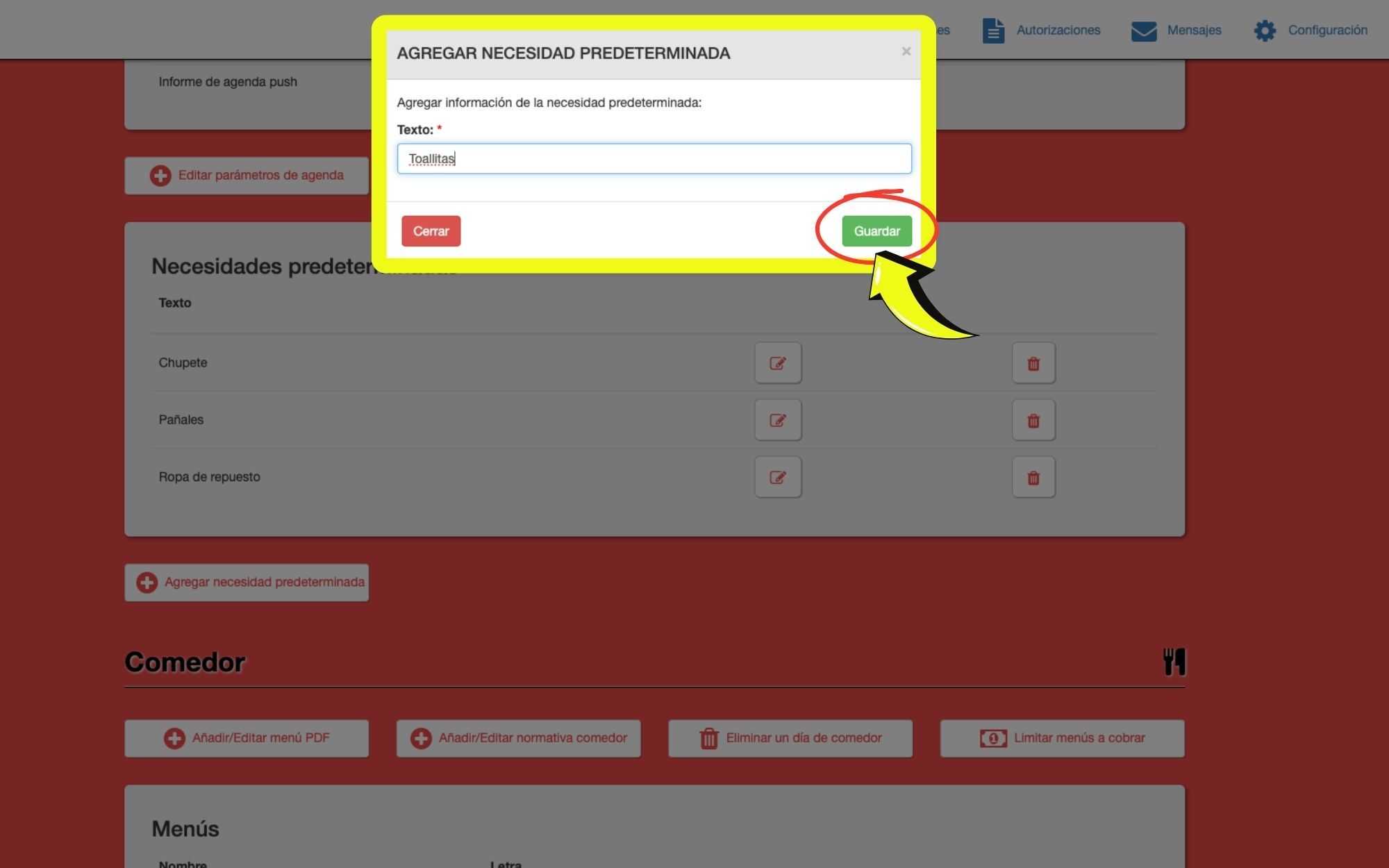Edit the Pañales row pencil icon
The width and height of the screenshot is (1389, 868).
click(778, 420)
